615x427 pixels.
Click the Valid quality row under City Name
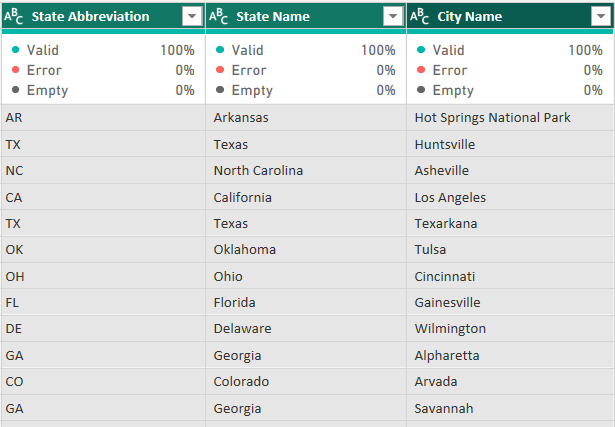coord(509,50)
